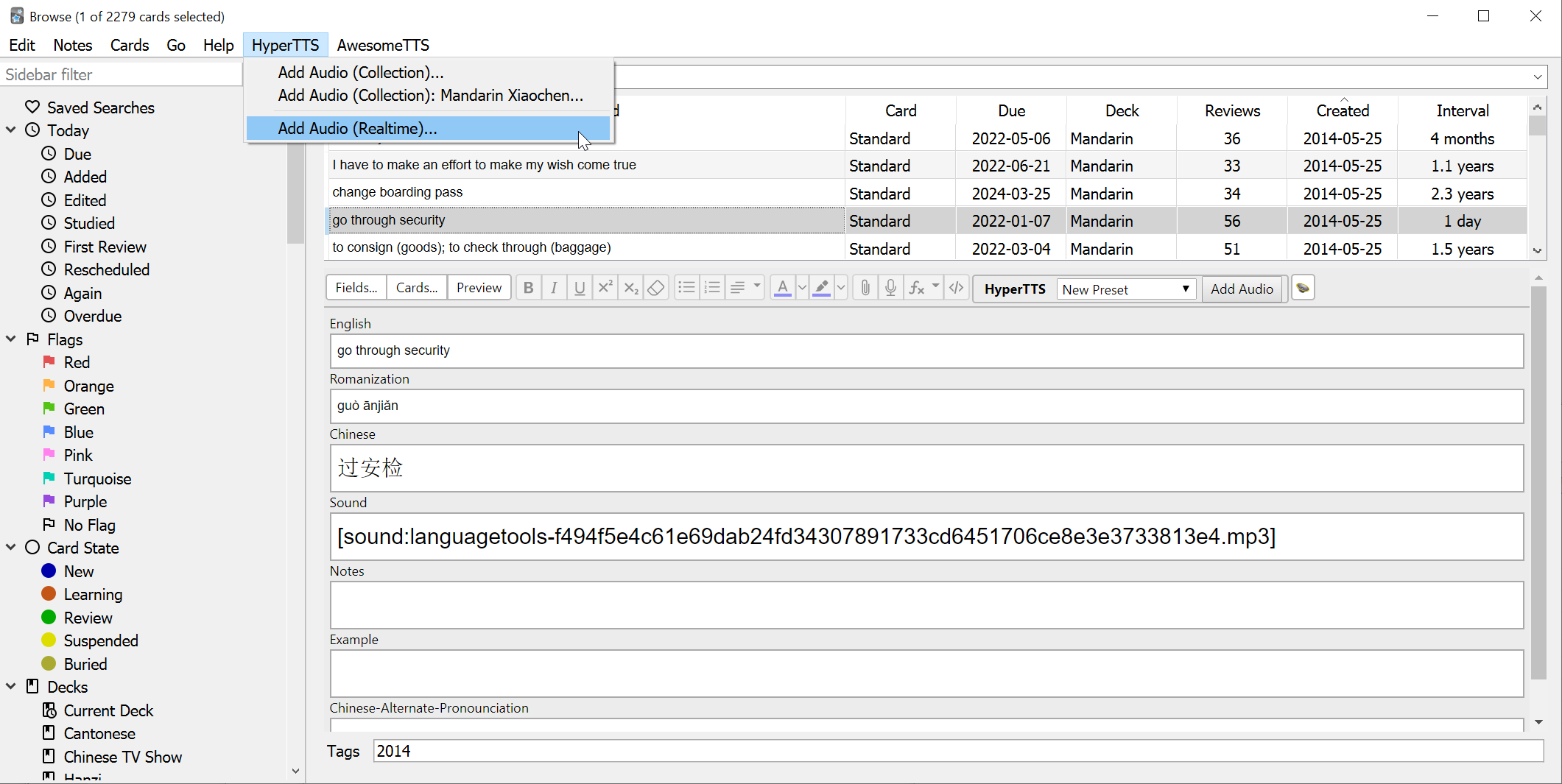Viewport: 1562px width, 784px height.
Task: Open the Notes menu
Action: tap(73, 45)
